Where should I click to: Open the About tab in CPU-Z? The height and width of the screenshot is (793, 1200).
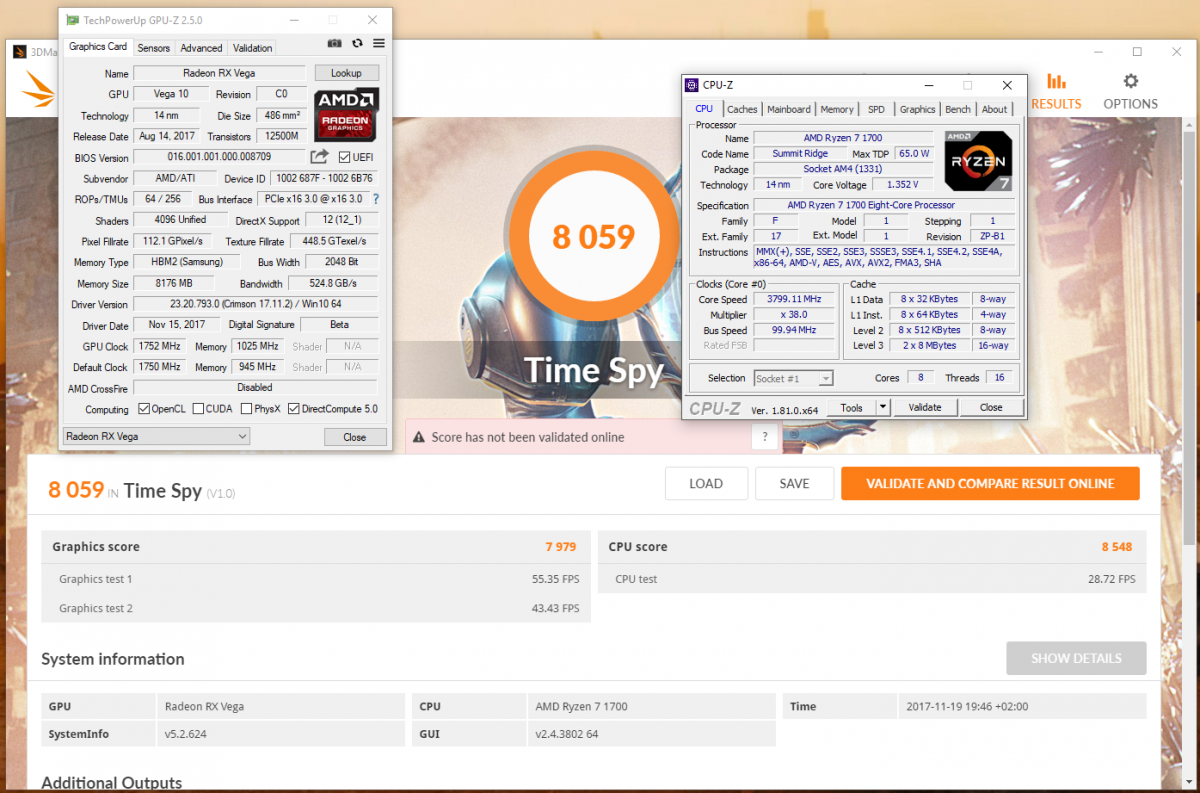click(x=995, y=110)
